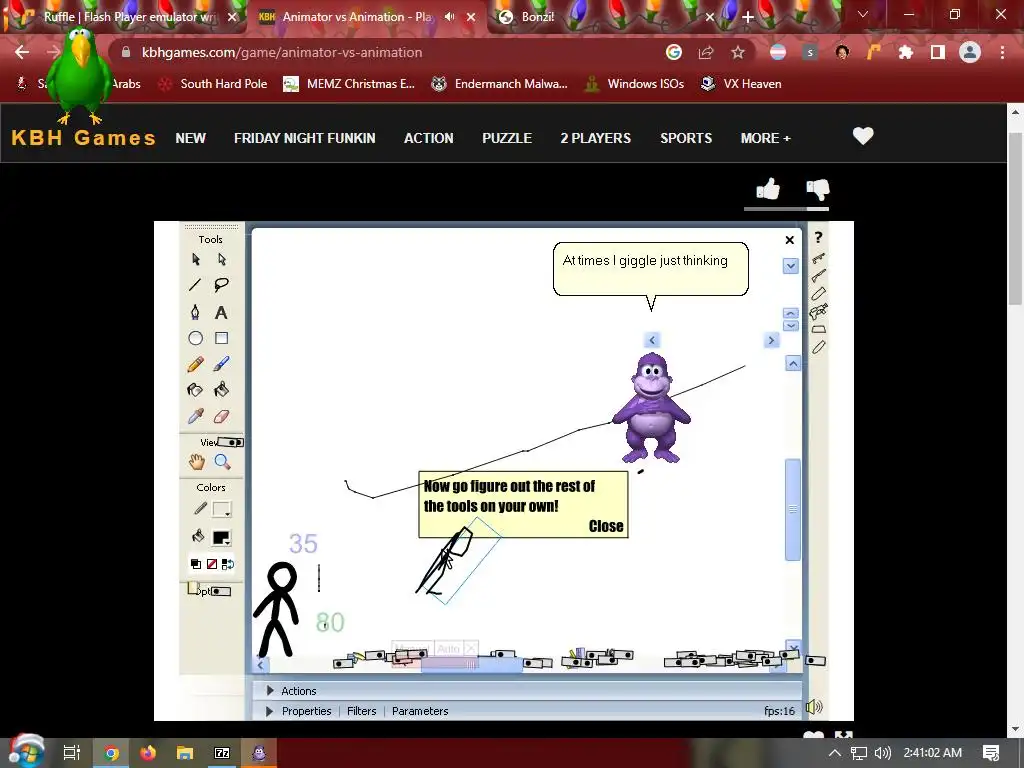Open the black fill color swatch

[221, 537]
